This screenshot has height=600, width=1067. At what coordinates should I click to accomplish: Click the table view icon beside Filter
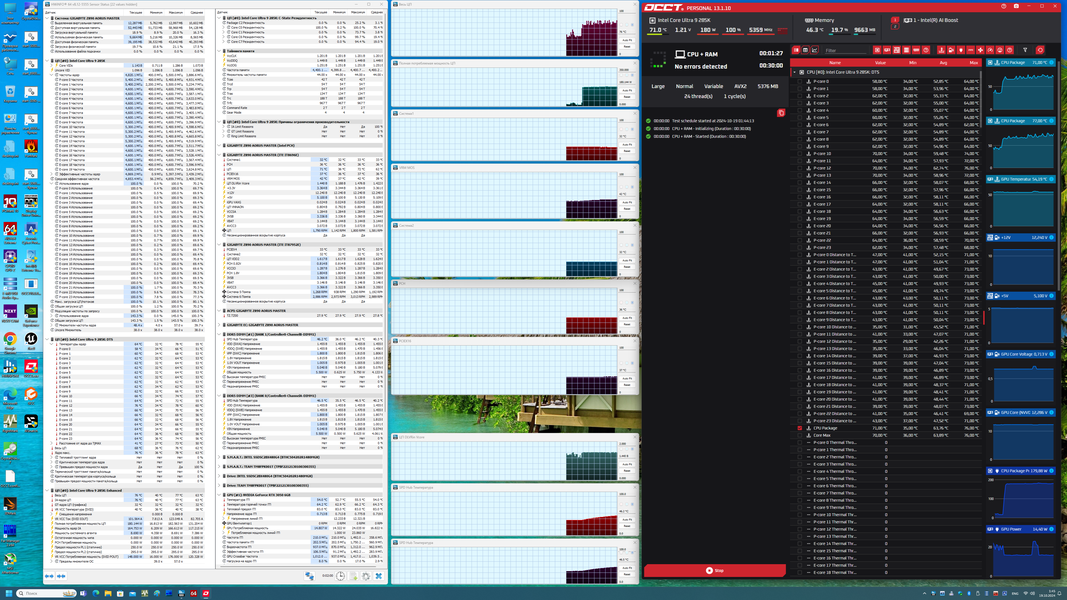coord(805,50)
